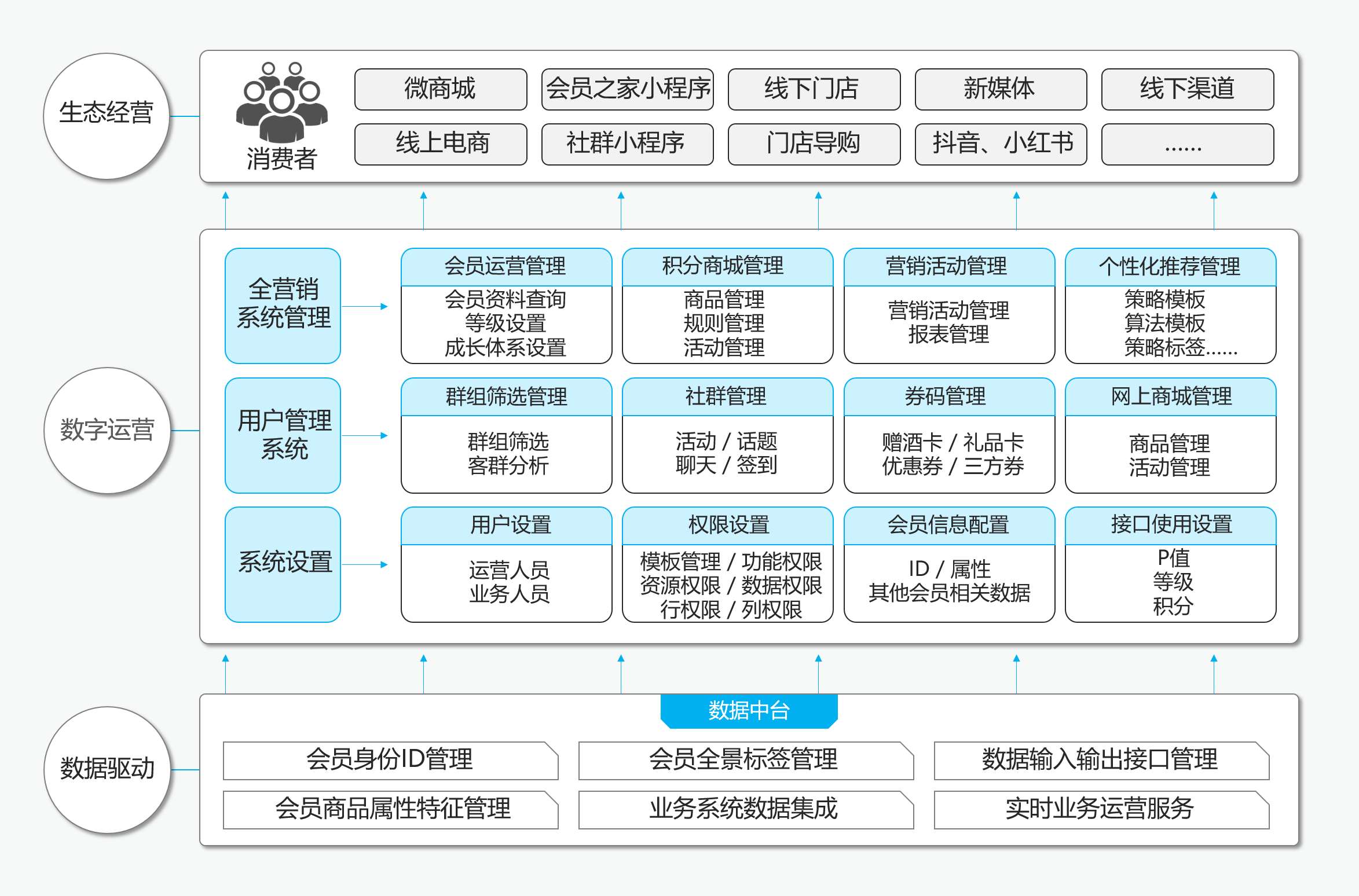Screen dimensions: 1359x896
Task: Select the 群组筛选管理 card header
Action: pyautogui.click(x=506, y=396)
